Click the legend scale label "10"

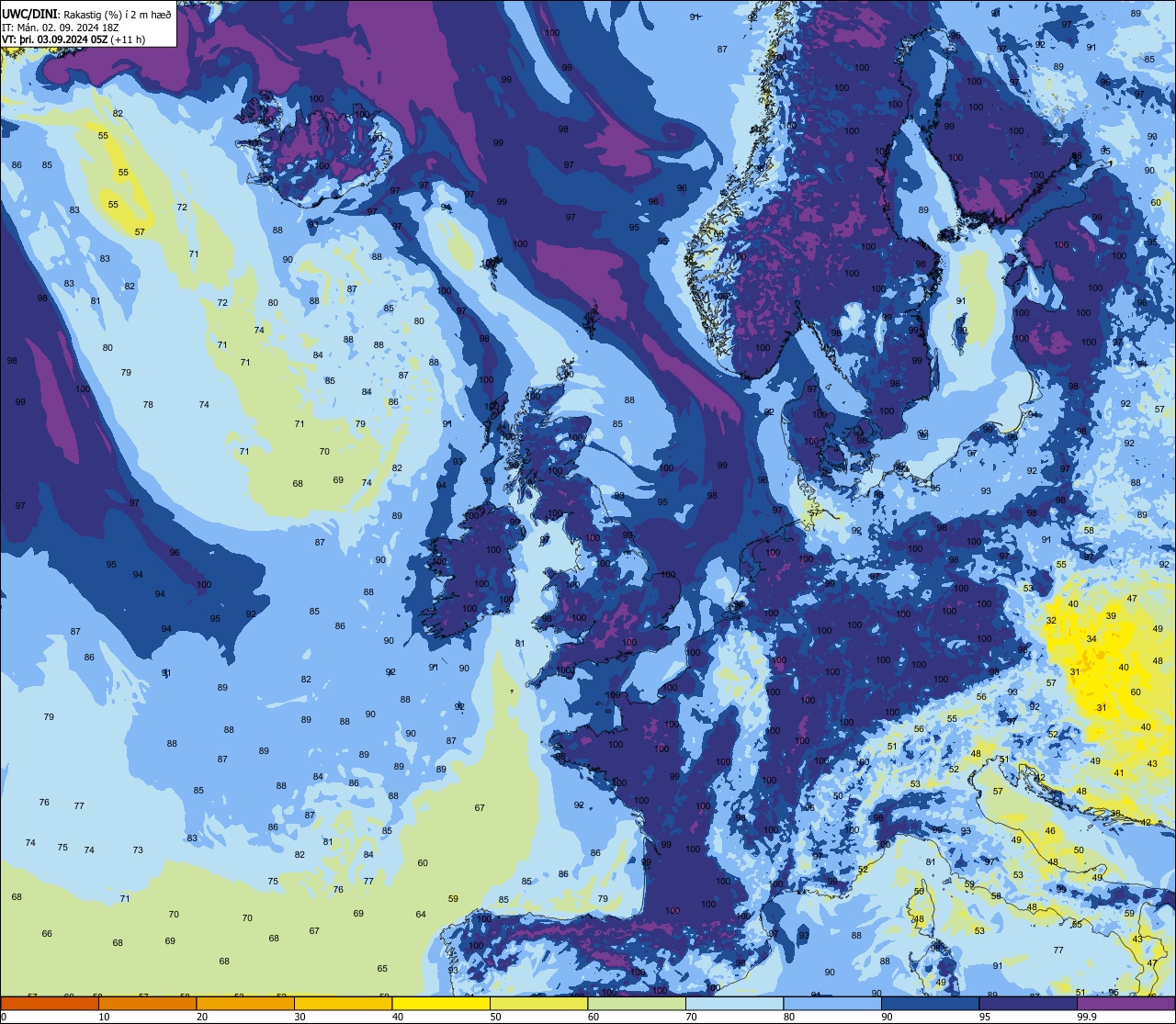point(104,1017)
